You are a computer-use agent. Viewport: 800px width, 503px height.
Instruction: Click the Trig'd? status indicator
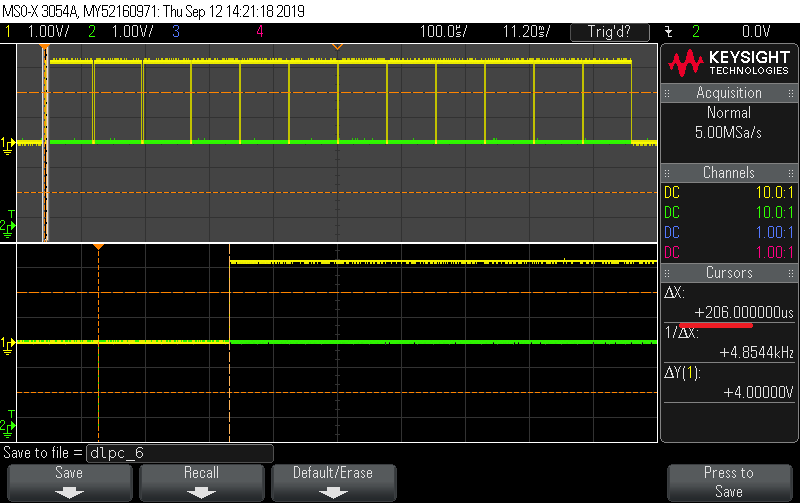click(x=610, y=32)
